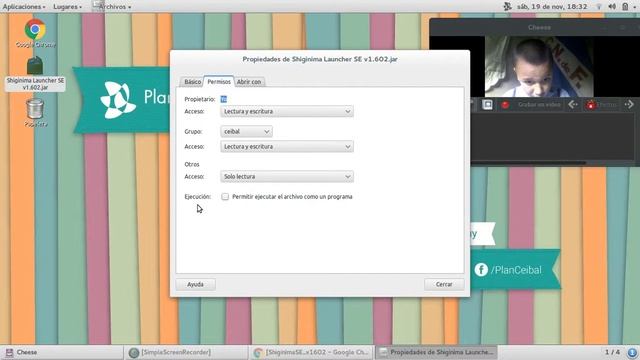Open the date and clock in the top panel
The height and width of the screenshot is (360, 640).
point(552,6)
